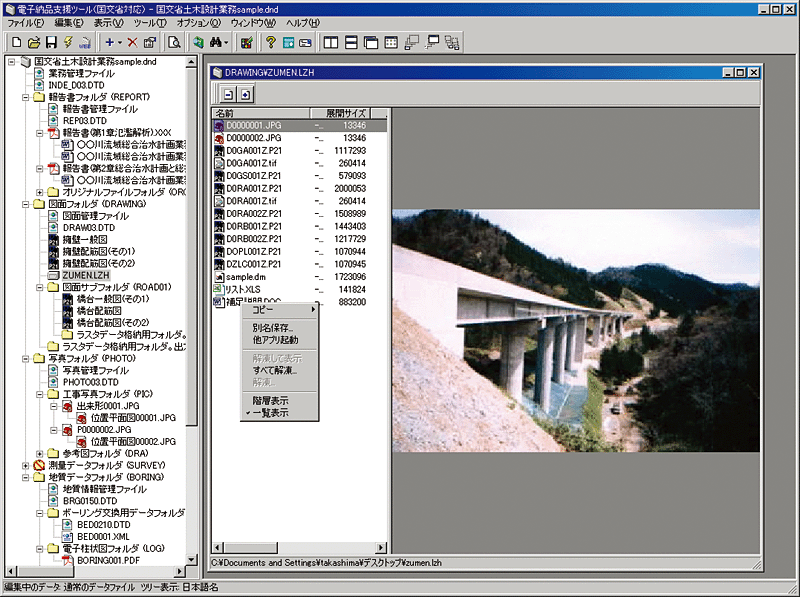This screenshot has width=800, height=597.
Task: Select the checked 一覧表示 option in context menu
Action: 270,412
